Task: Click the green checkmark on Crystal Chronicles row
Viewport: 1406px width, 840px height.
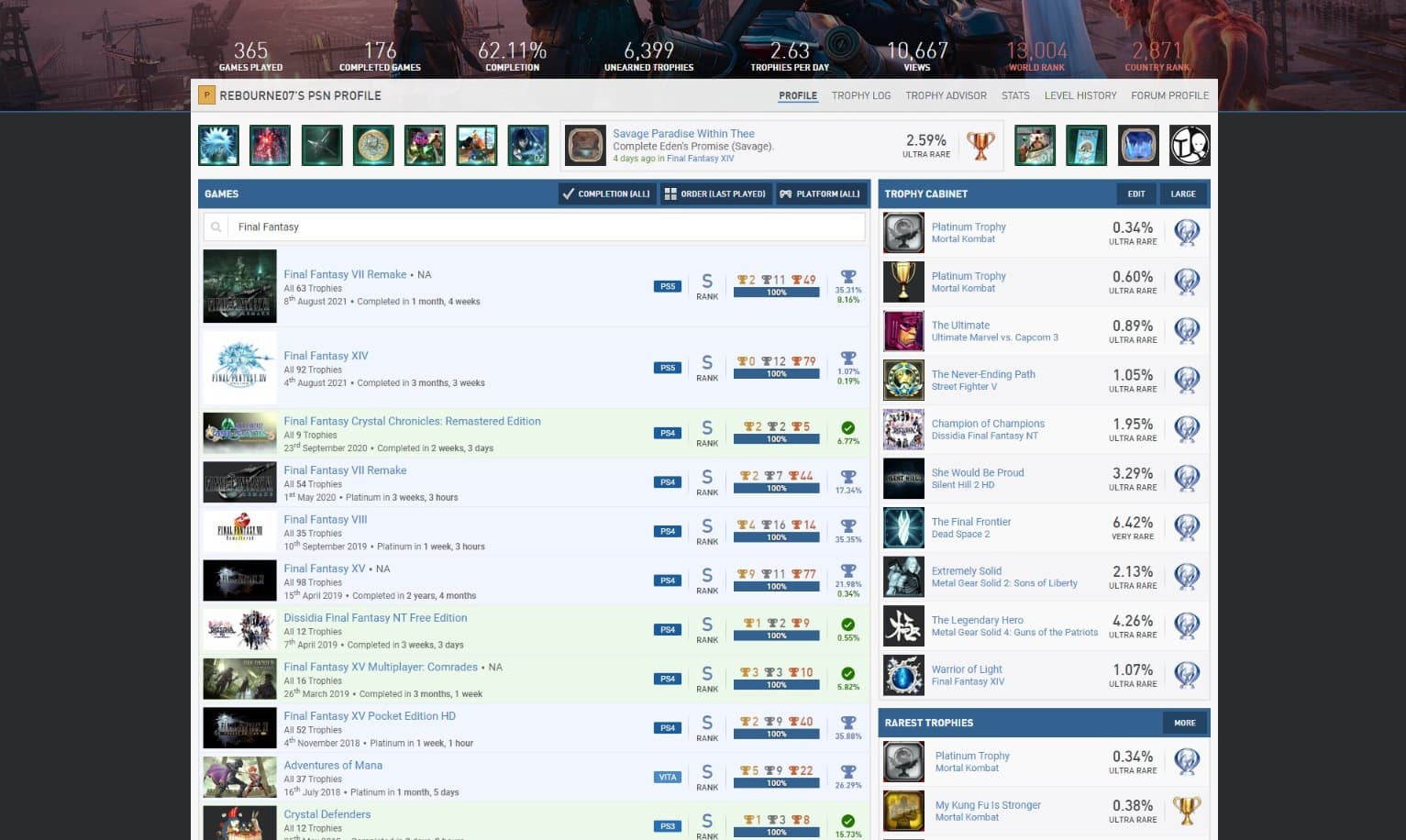Action: click(x=848, y=427)
